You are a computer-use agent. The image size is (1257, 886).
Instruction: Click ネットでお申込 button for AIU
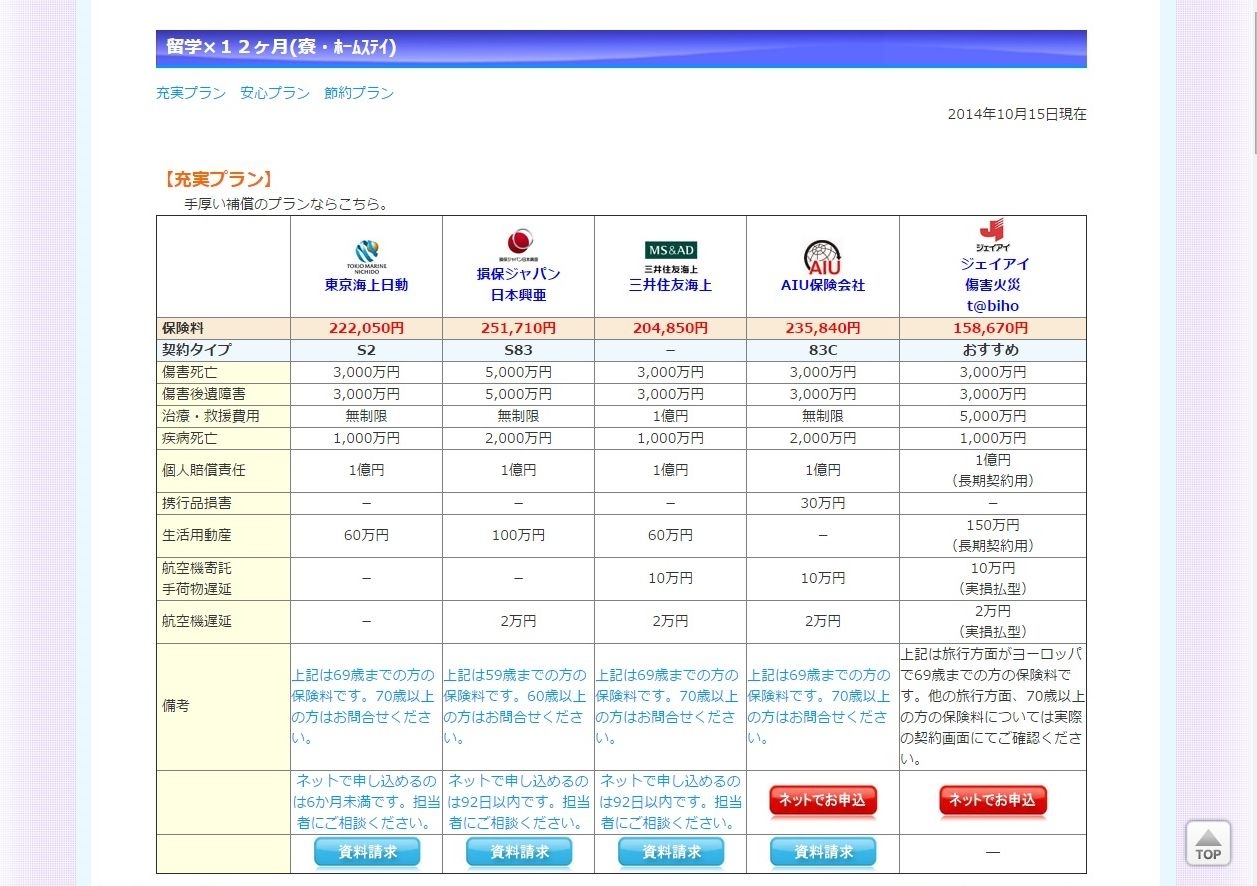click(x=823, y=801)
